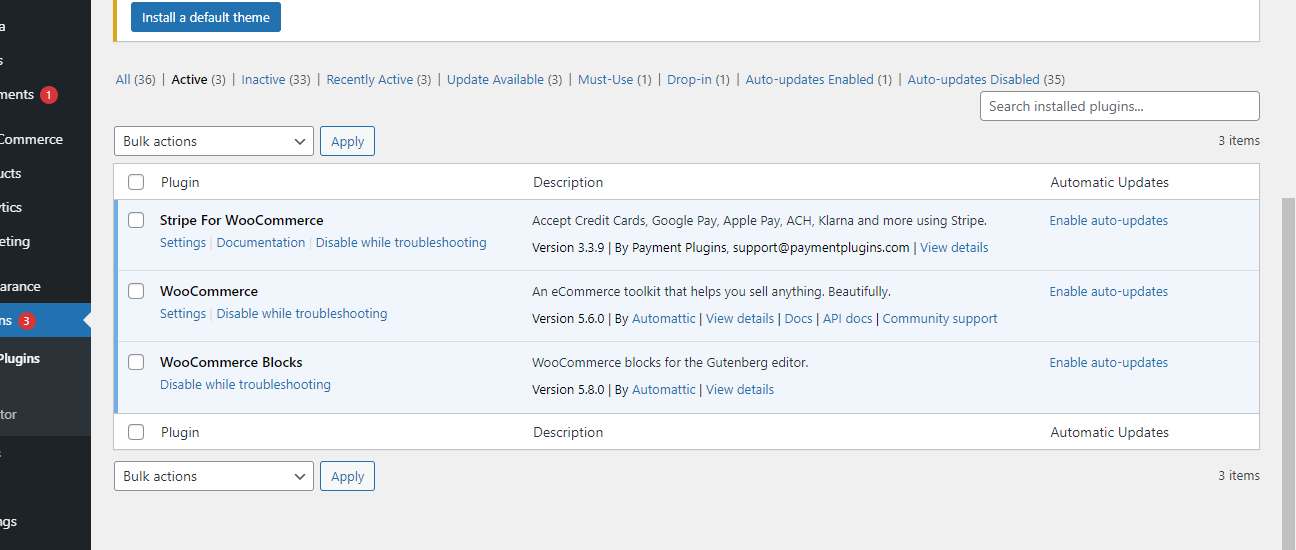
Task: Click Automattic link in Version 5.6.0 row
Action: point(664,318)
